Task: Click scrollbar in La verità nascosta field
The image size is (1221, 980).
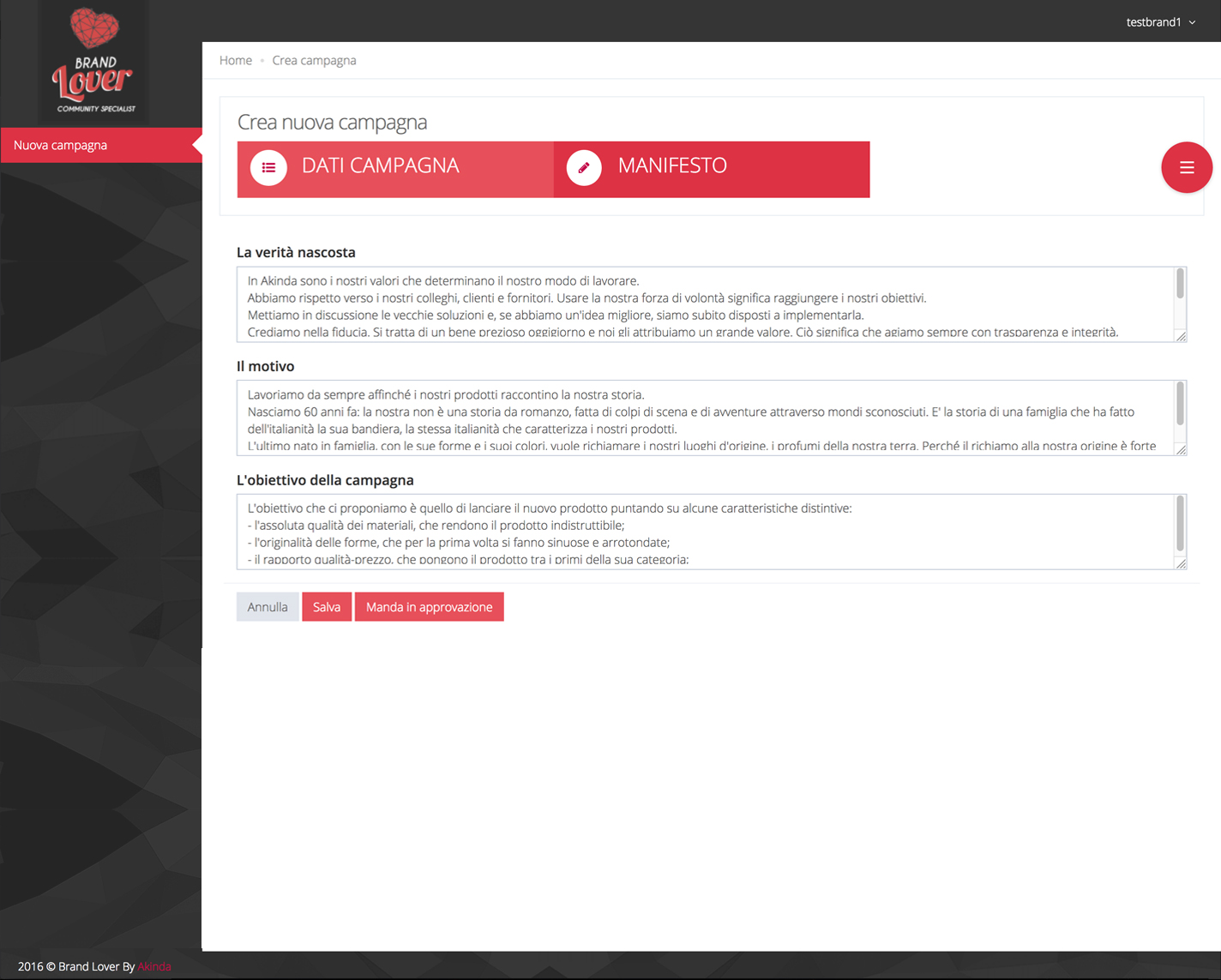Action: [x=1181, y=285]
